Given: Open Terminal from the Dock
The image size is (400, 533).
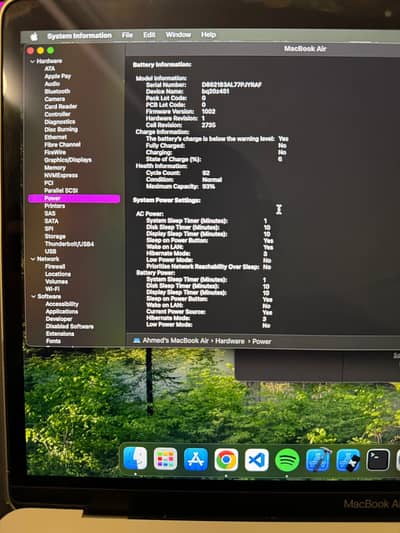Looking at the screenshot, I should [378, 460].
